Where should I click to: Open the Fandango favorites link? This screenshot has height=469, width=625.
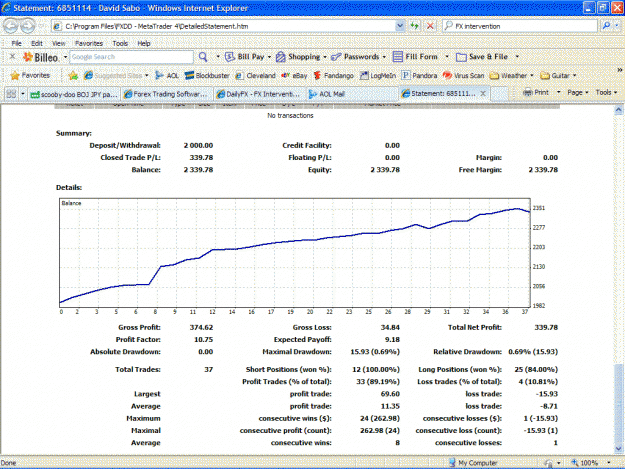coord(333,75)
